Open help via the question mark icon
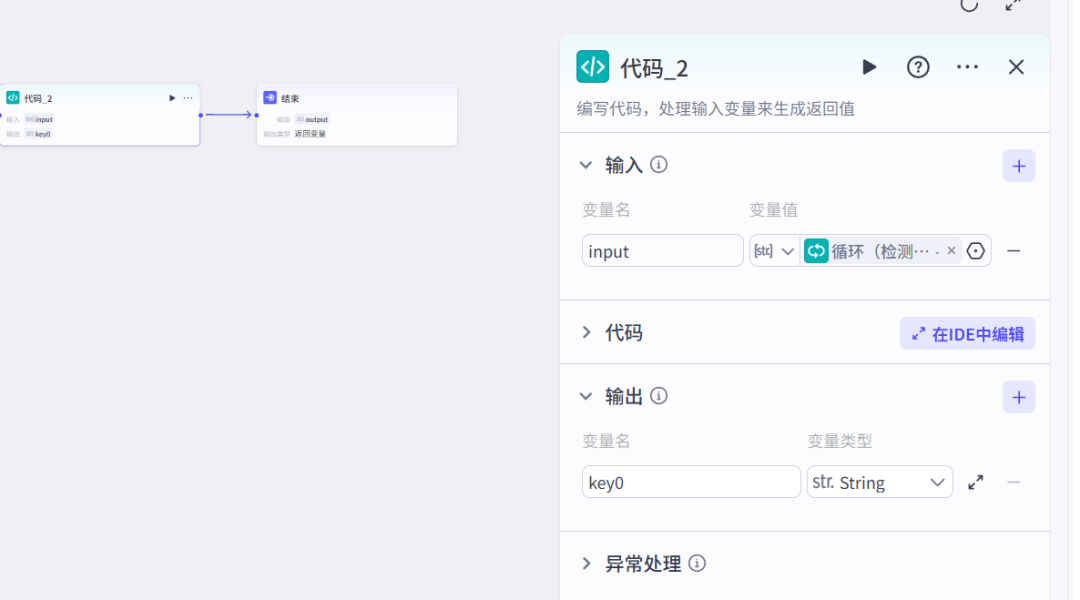 [917, 67]
